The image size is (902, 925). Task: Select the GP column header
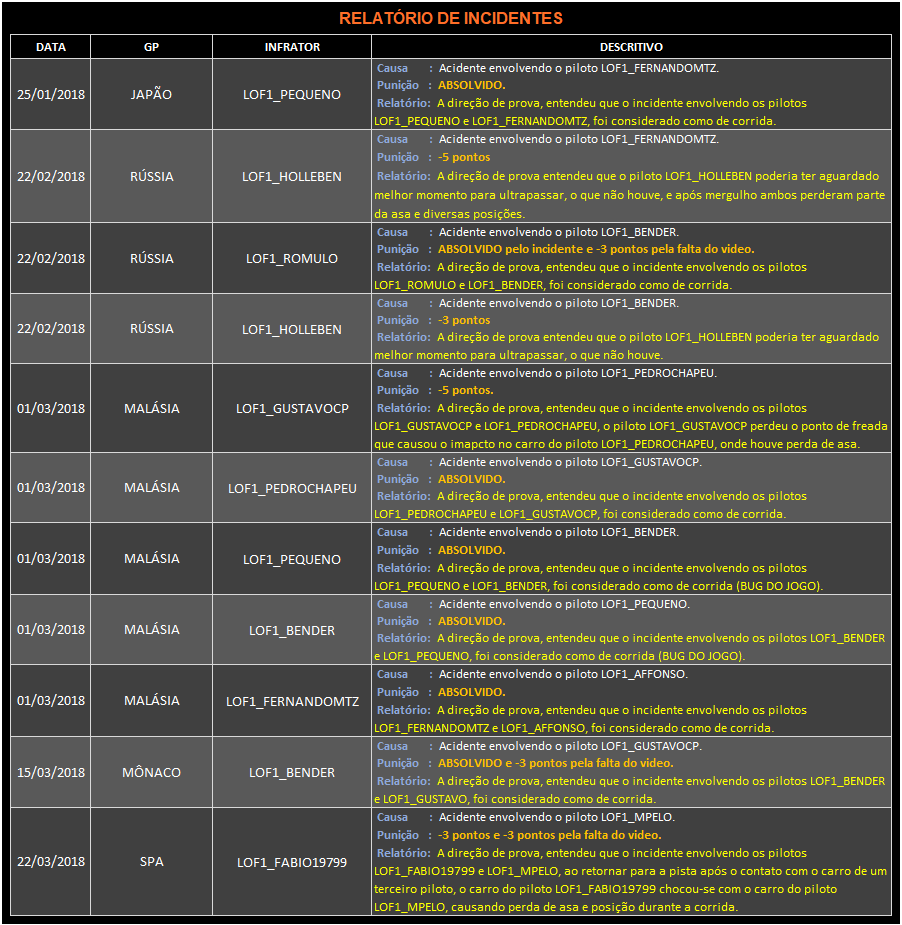152,47
